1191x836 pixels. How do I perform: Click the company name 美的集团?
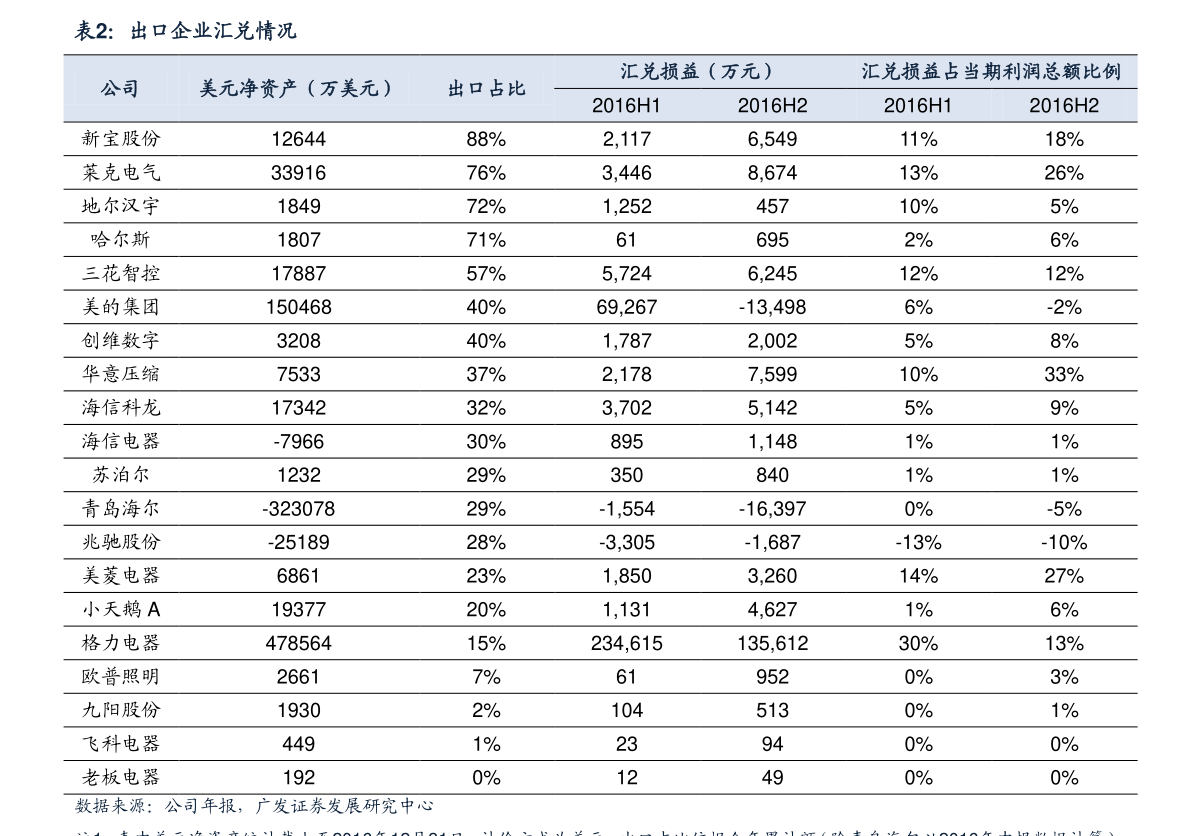click(121, 307)
